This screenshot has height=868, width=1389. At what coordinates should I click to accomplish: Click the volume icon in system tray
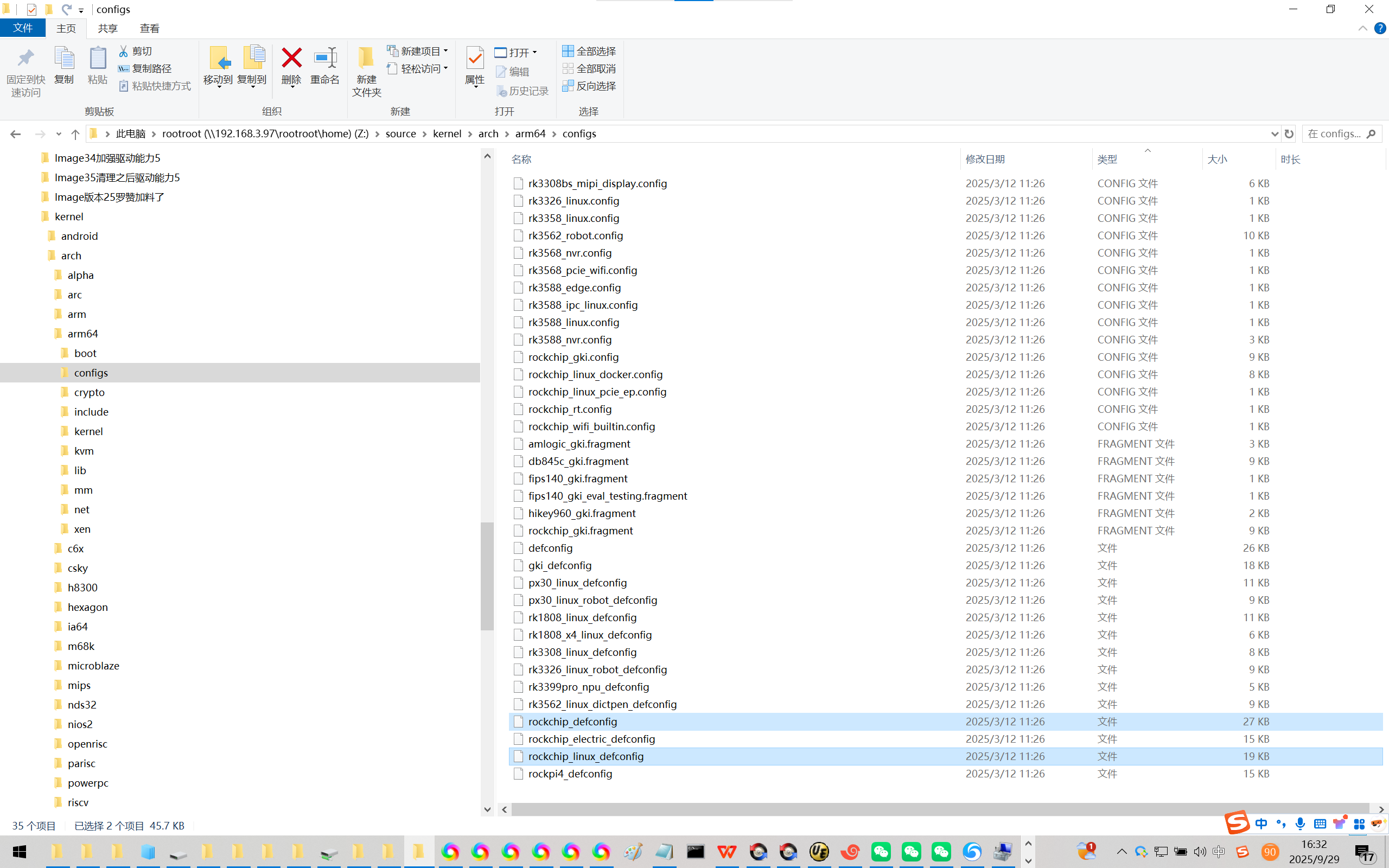(x=1200, y=852)
